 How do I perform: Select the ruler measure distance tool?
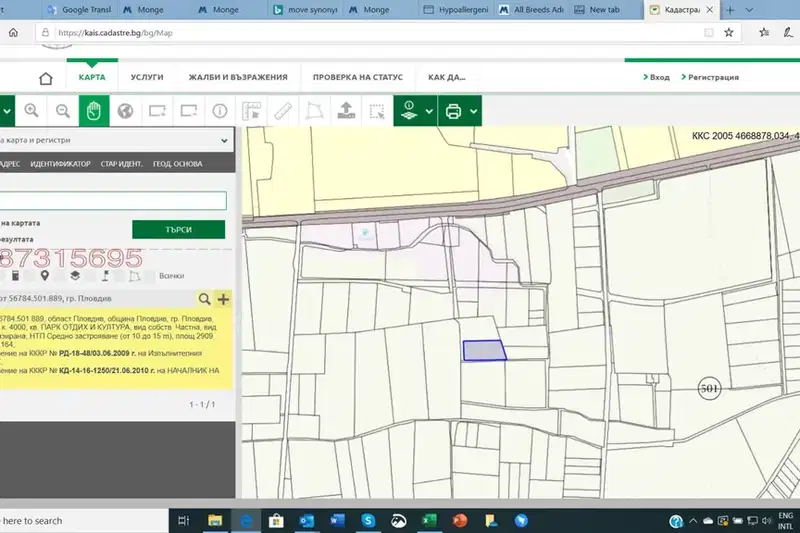[x=283, y=111]
